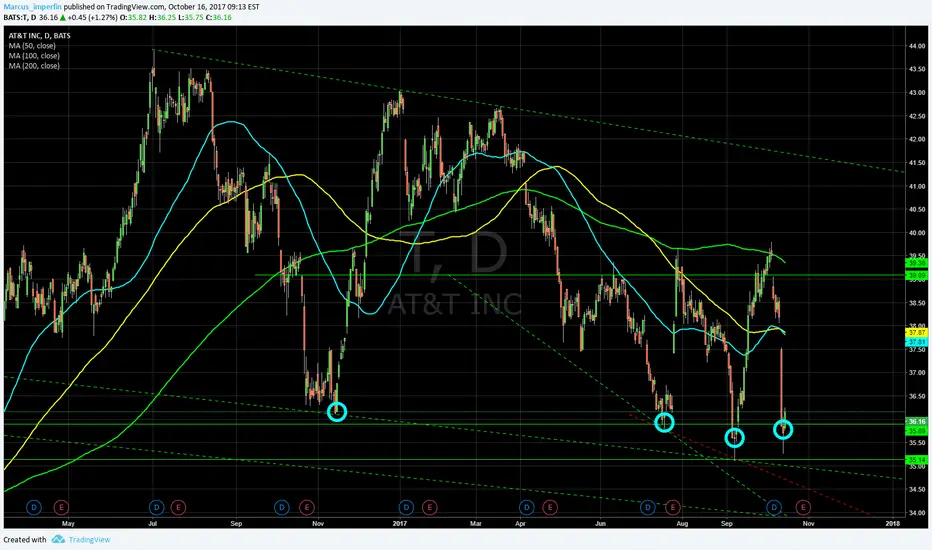Select the MA (200, close) indicator label
This screenshot has height=550, width=932.
(34, 66)
